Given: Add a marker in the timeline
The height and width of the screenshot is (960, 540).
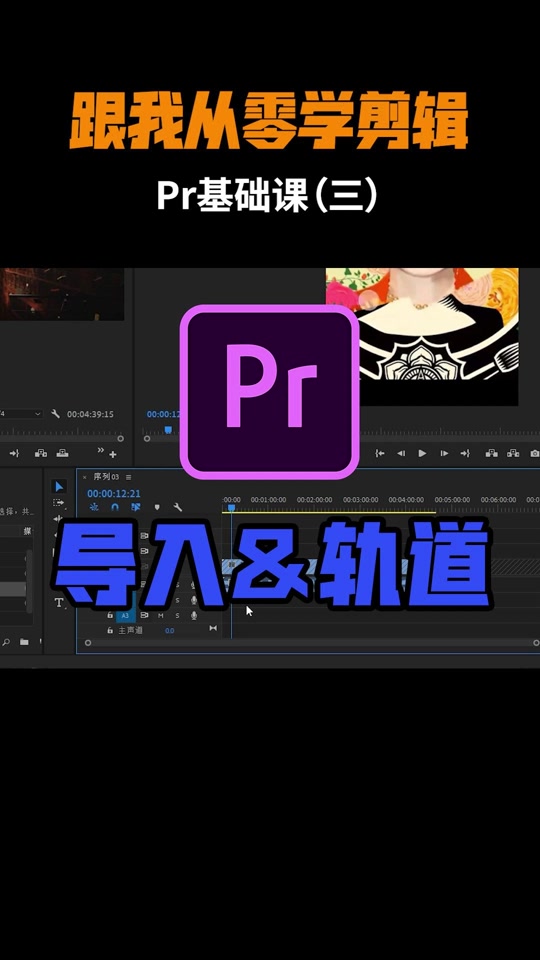Looking at the screenshot, I should point(157,507).
